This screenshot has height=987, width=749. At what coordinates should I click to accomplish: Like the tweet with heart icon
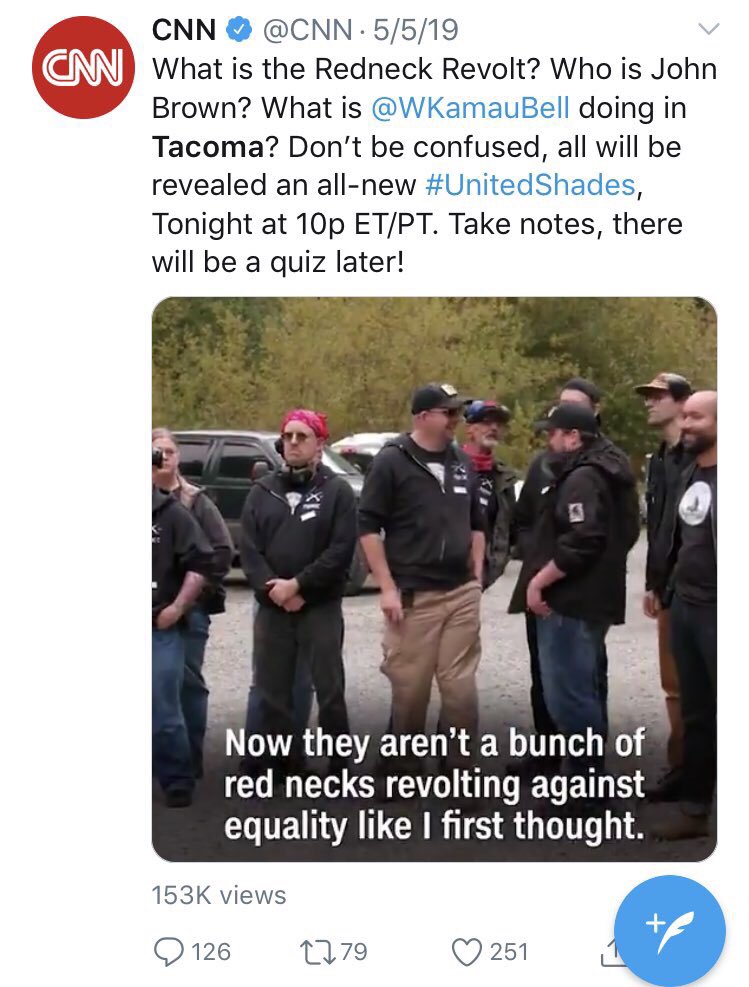click(467, 951)
